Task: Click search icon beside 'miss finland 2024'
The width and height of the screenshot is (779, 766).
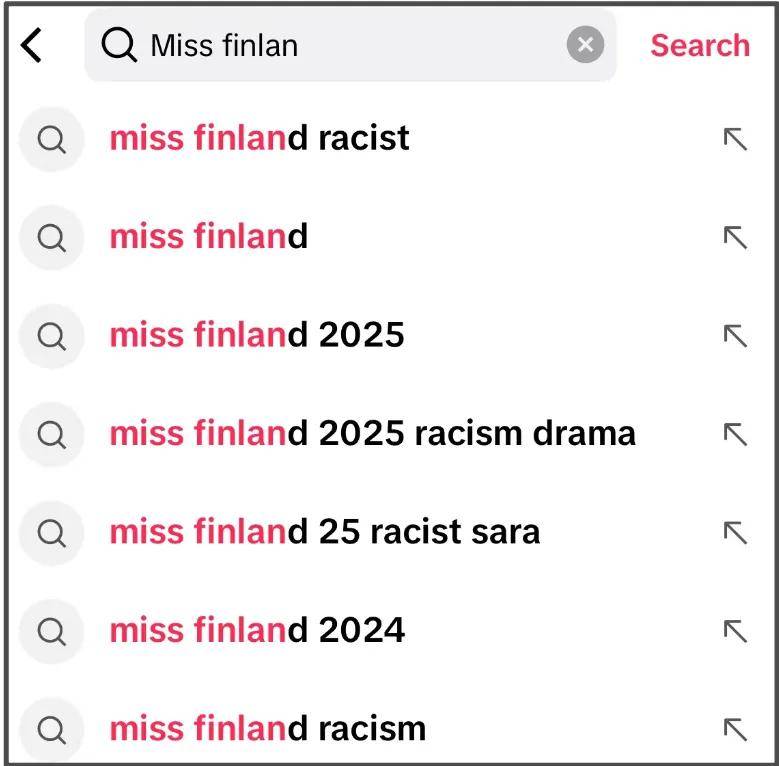Action: click(x=51, y=630)
